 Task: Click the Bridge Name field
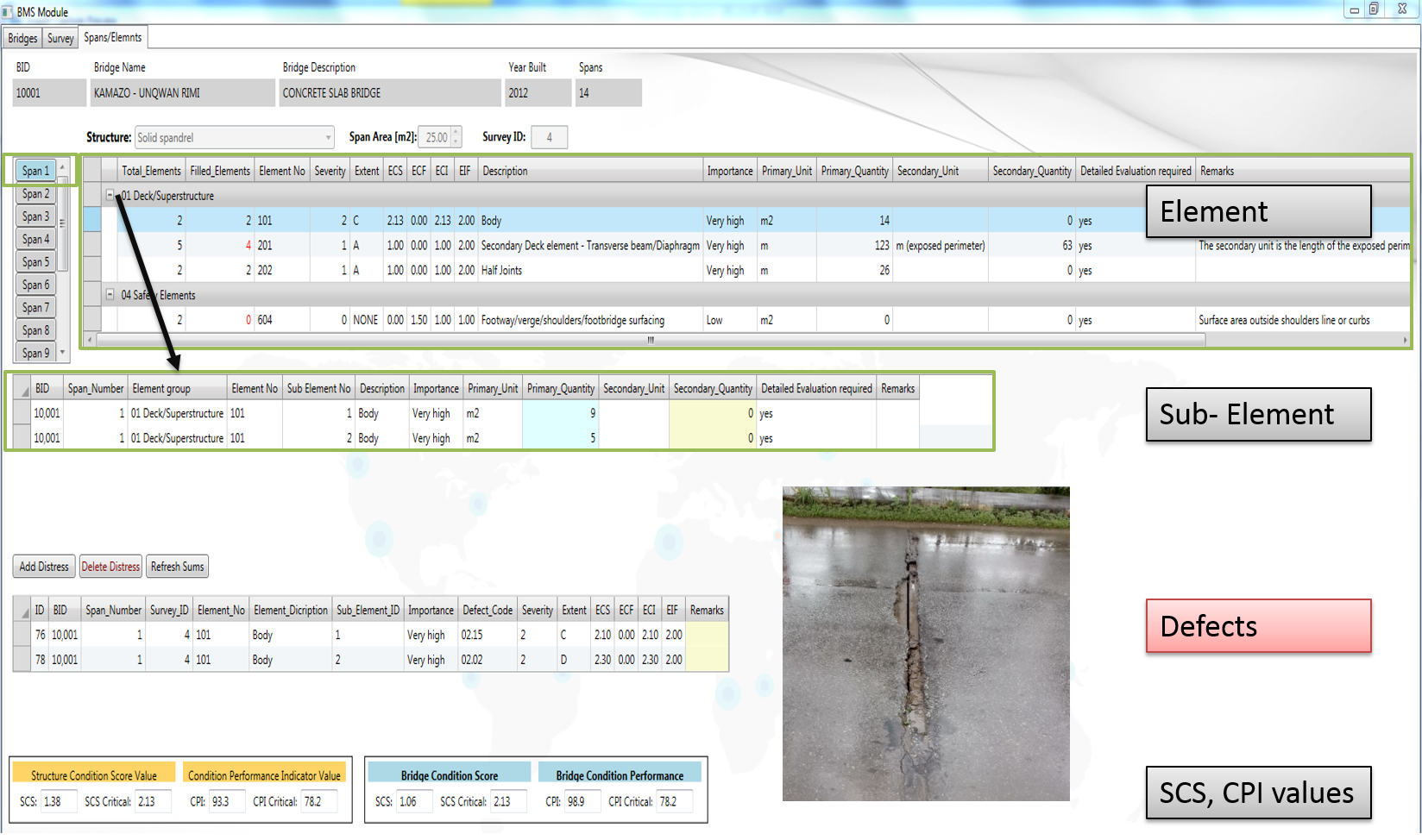182,93
